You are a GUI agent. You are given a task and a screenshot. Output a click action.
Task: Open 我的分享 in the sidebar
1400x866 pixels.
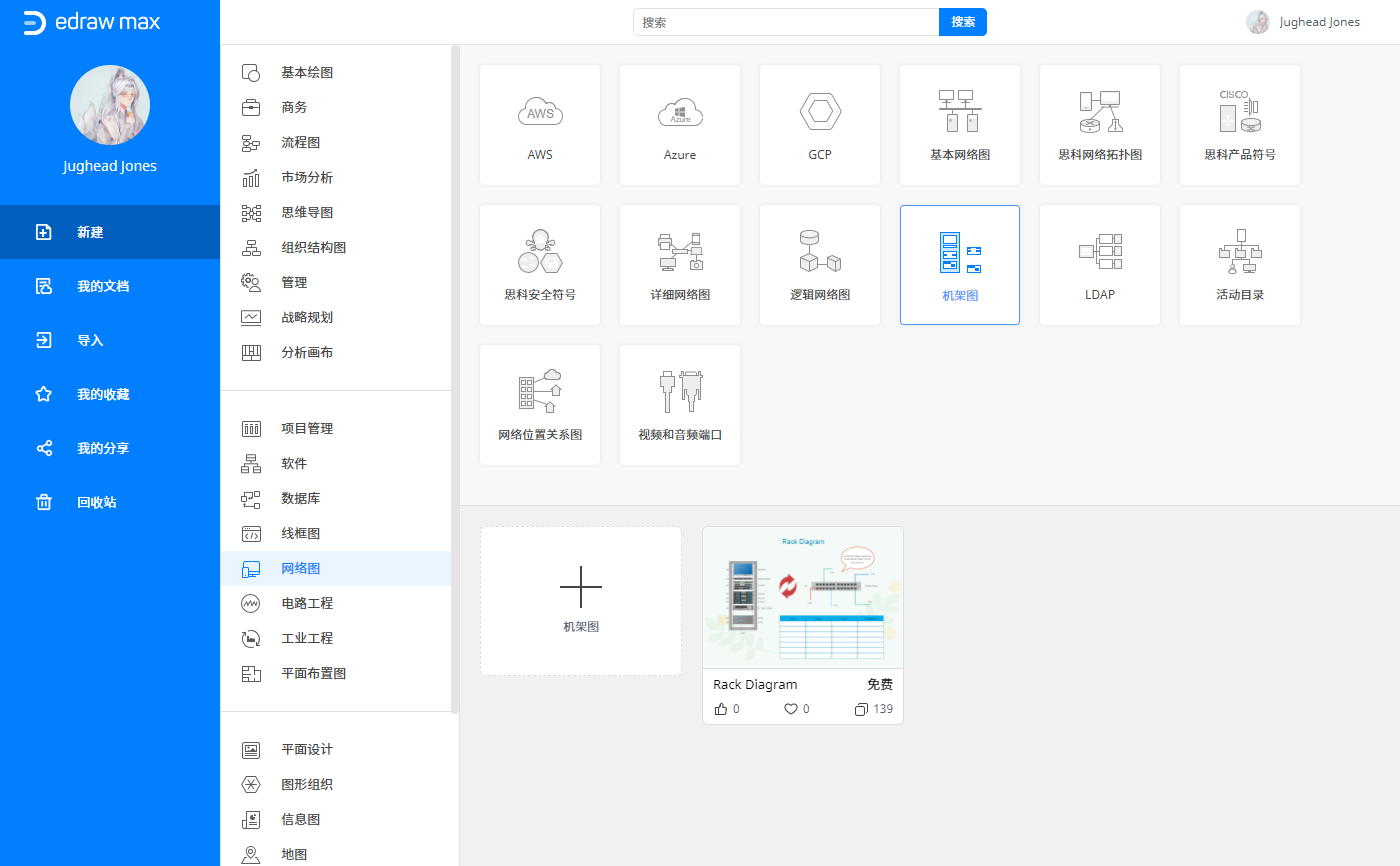(x=110, y=448)
